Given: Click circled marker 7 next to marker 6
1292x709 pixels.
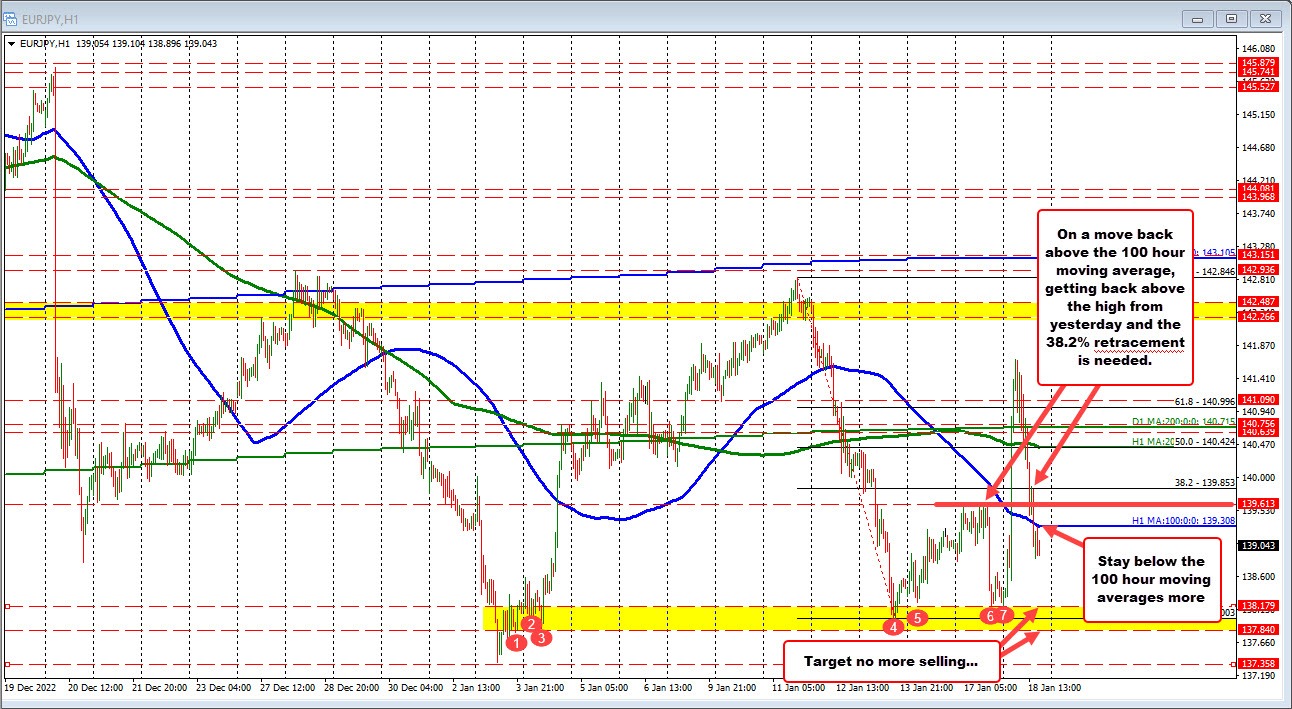Looking at the screenshot, I should click(x=1003, y=616).
